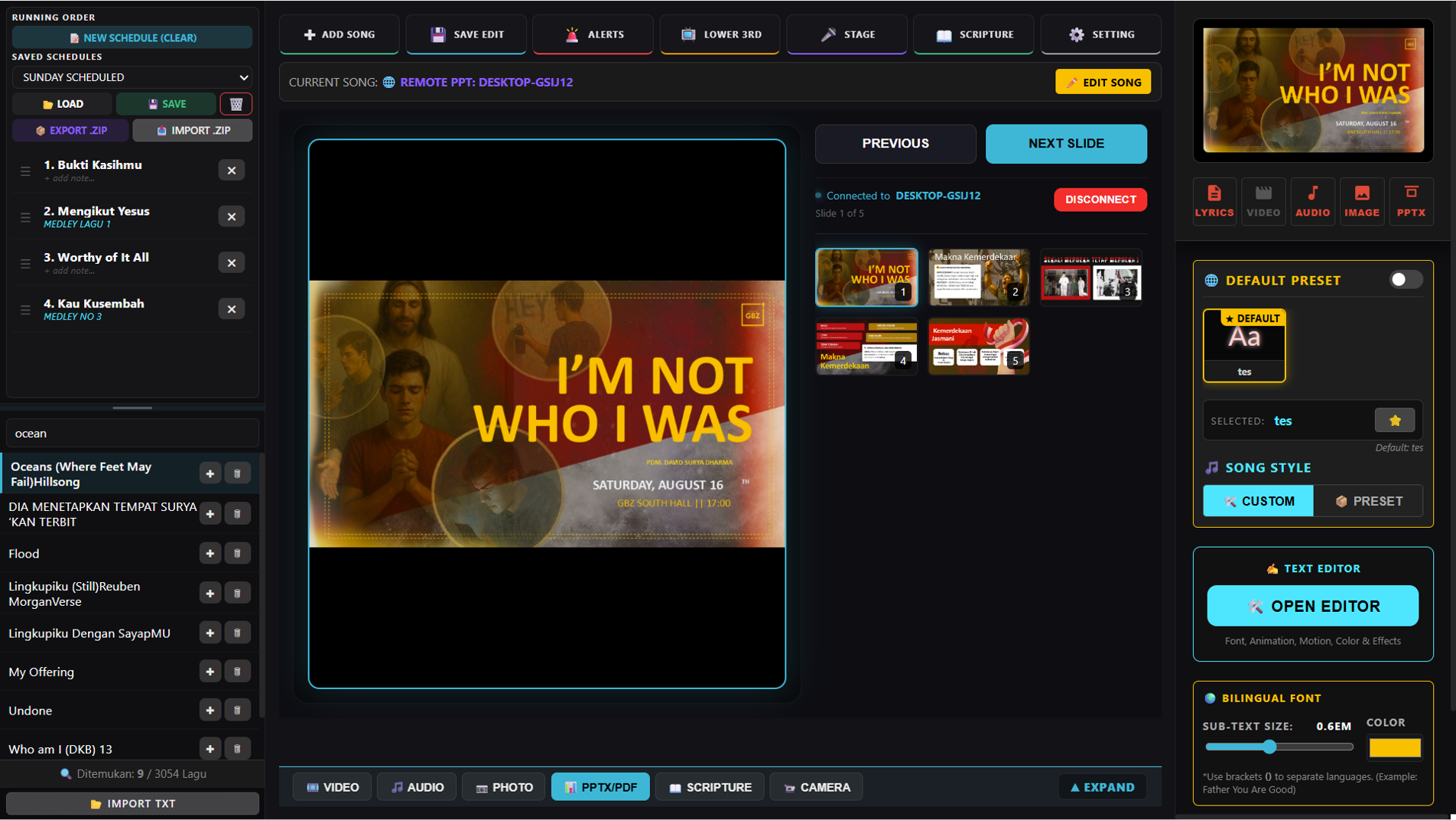Viewport: 1456px width, 820px height.
Task: Import a .ZIP schedule
Action: coord(193,131)
